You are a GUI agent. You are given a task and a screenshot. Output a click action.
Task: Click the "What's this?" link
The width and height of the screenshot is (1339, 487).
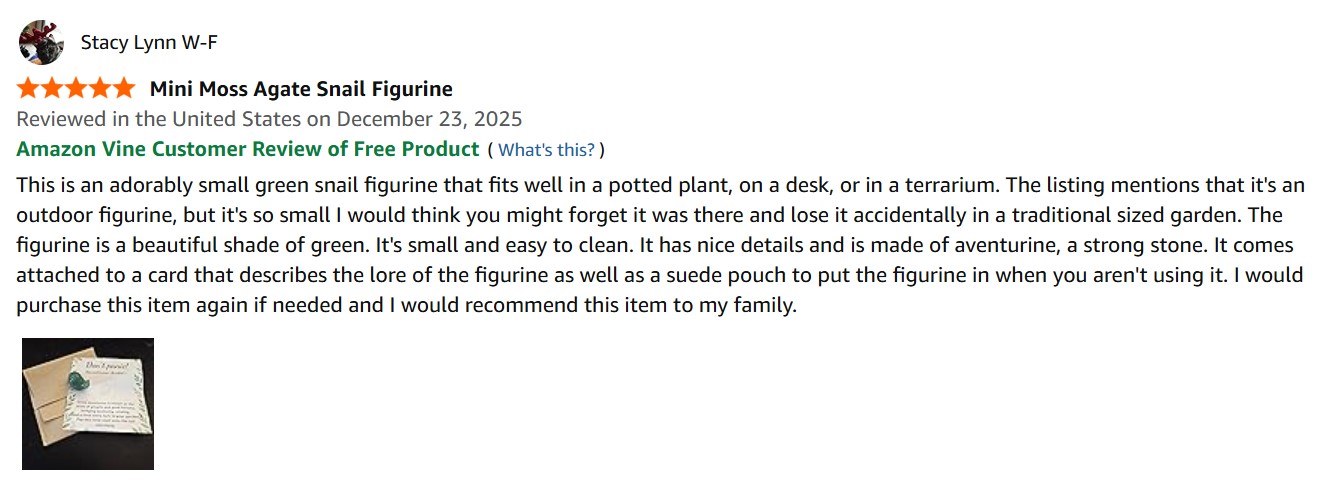546,150
